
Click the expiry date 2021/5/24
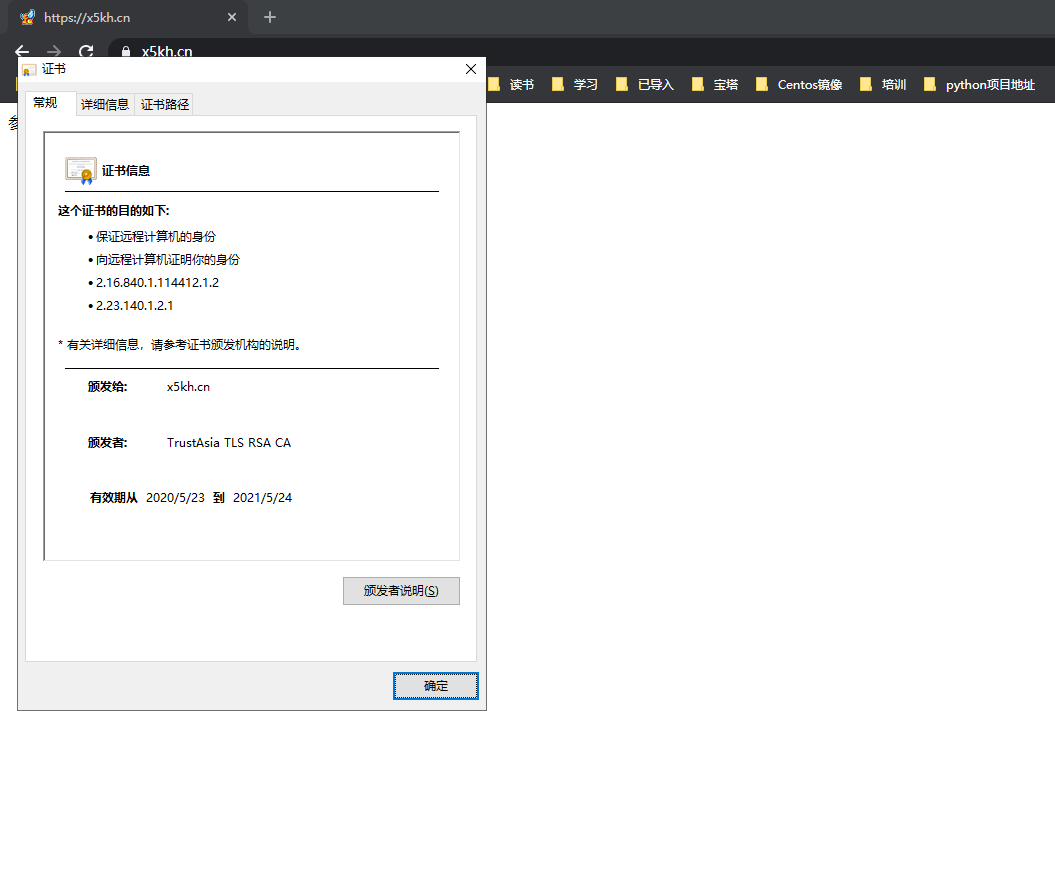(262, 498)
